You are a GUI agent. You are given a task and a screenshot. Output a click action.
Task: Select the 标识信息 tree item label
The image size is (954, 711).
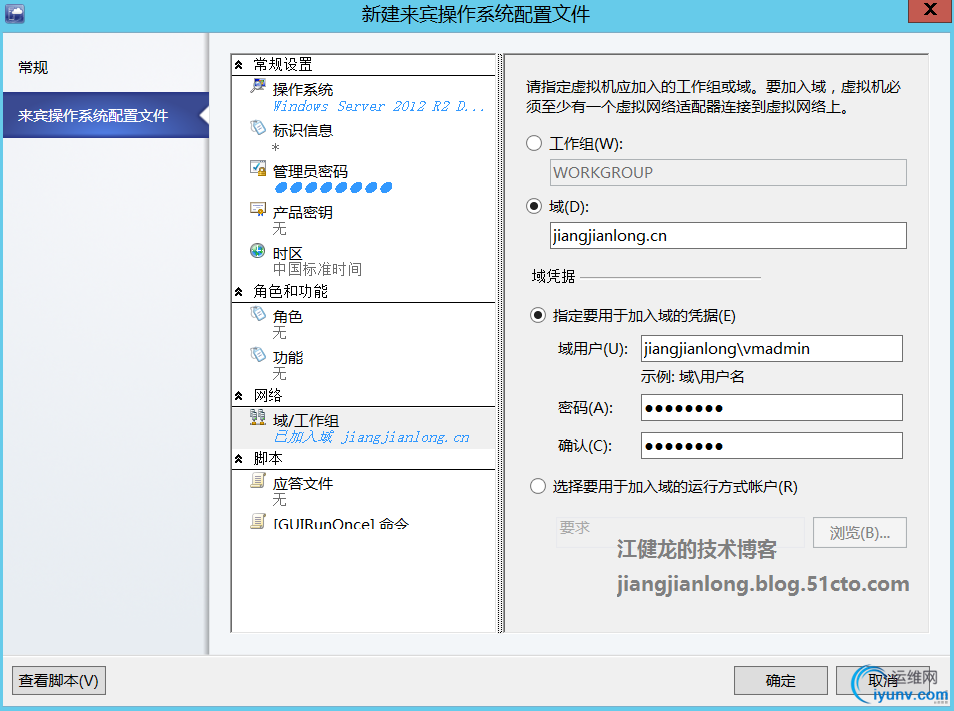303,131
